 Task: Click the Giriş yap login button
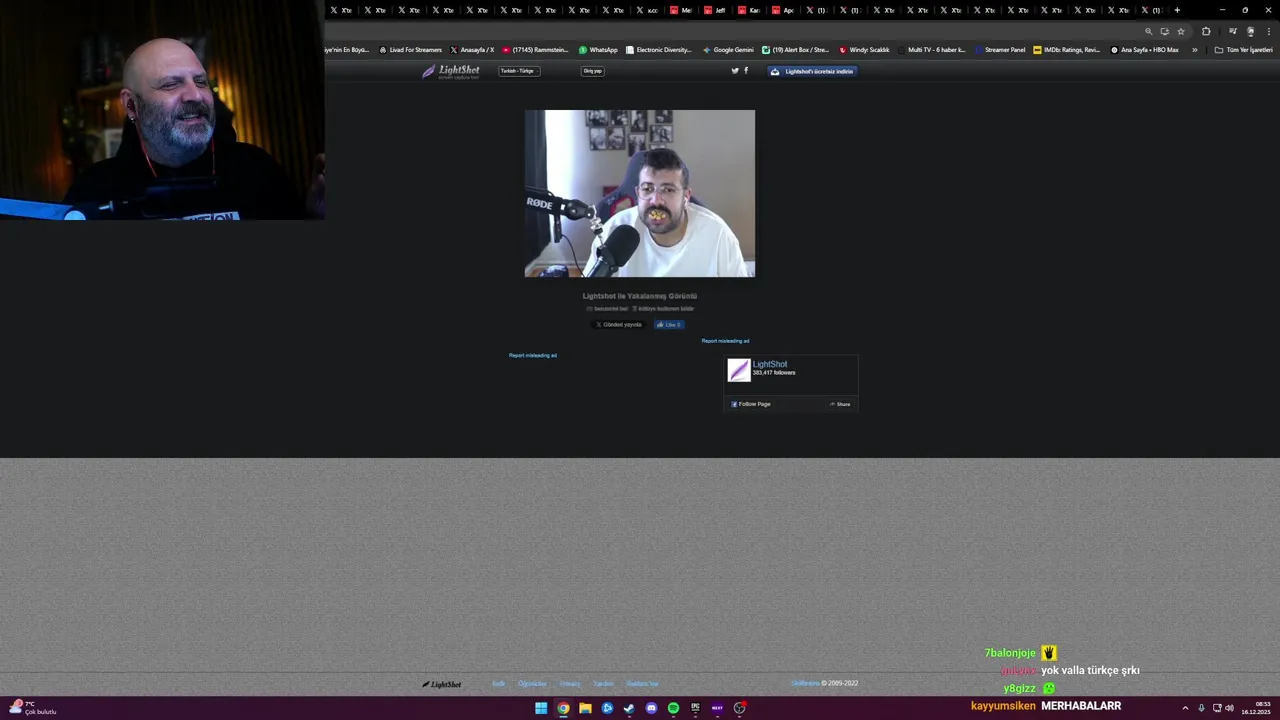pyautogui.click(x=593, y=71)
